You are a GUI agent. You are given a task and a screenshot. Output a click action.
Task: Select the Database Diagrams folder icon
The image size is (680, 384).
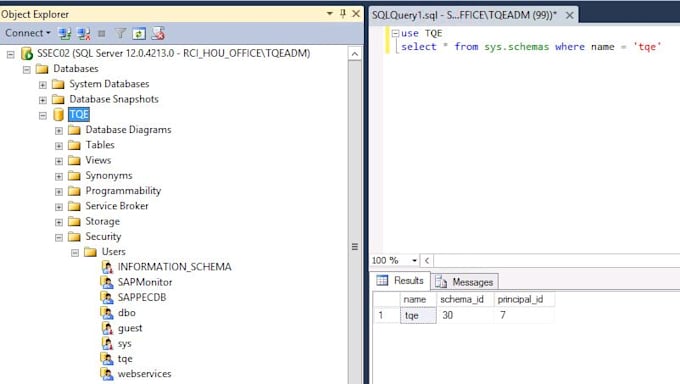coord(75,130)
